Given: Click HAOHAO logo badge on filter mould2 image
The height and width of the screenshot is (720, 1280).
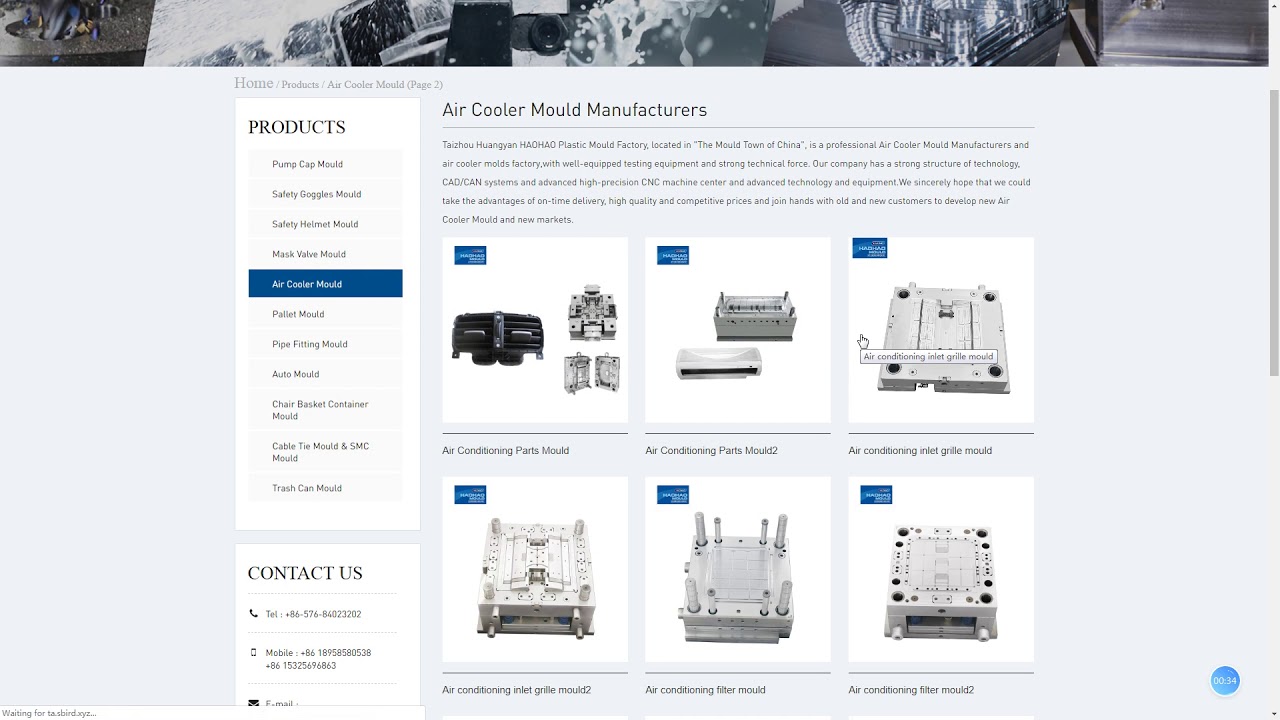Looking at the screenshot, I should tap(876, 495).
